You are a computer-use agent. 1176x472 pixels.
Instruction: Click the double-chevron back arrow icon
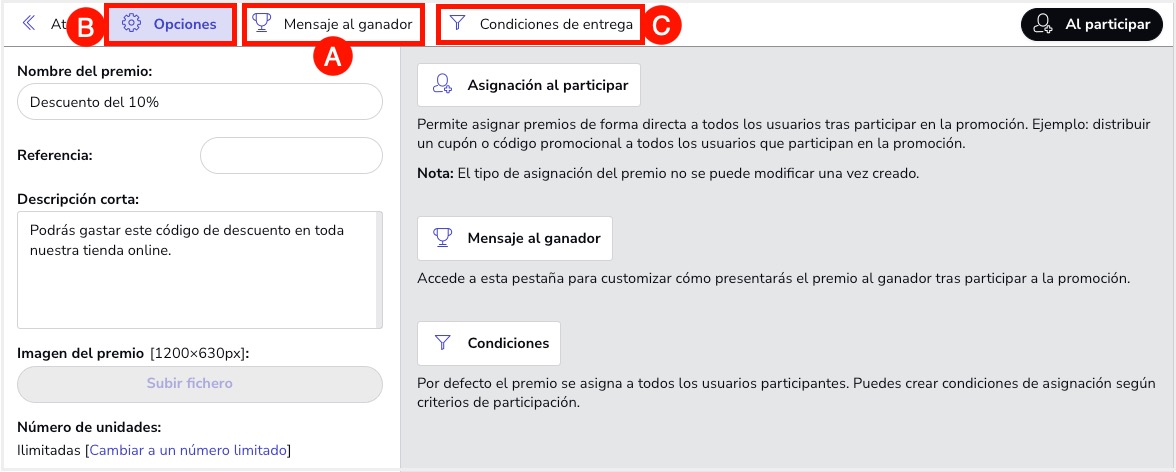point(28,24)
